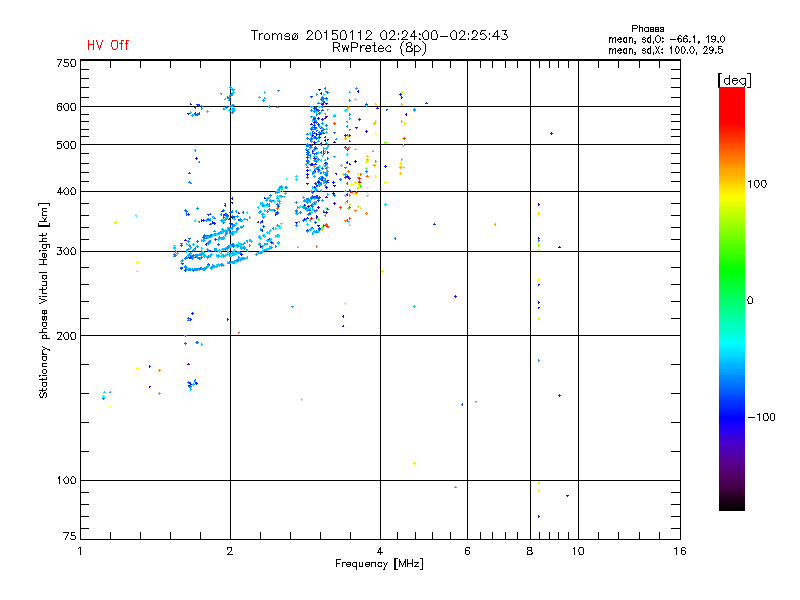Screen dimensions: 800x600
Task: Click the red 'HV Off' label
Action: [108, 45]
